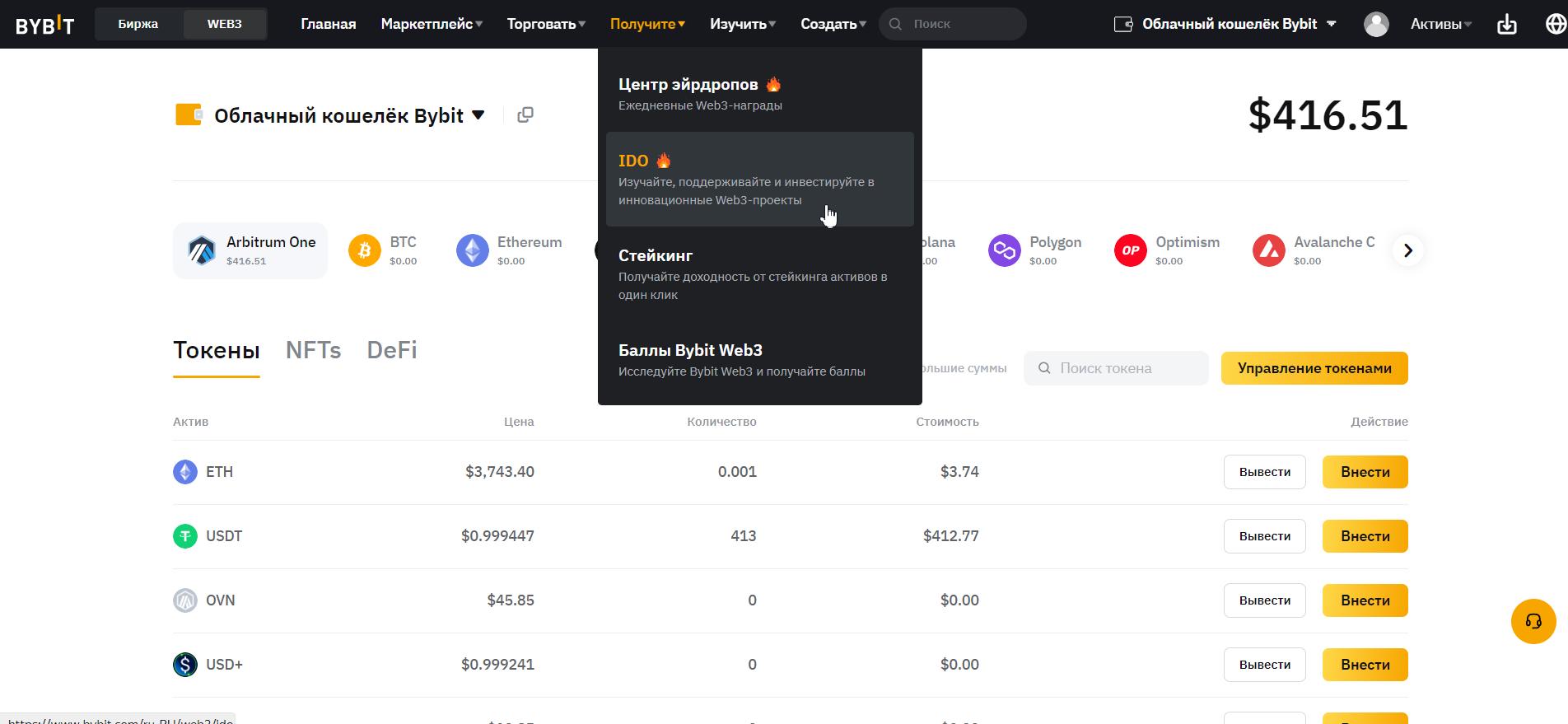
Task: Click Внести for USDT
Action: tap(1365, 536)
